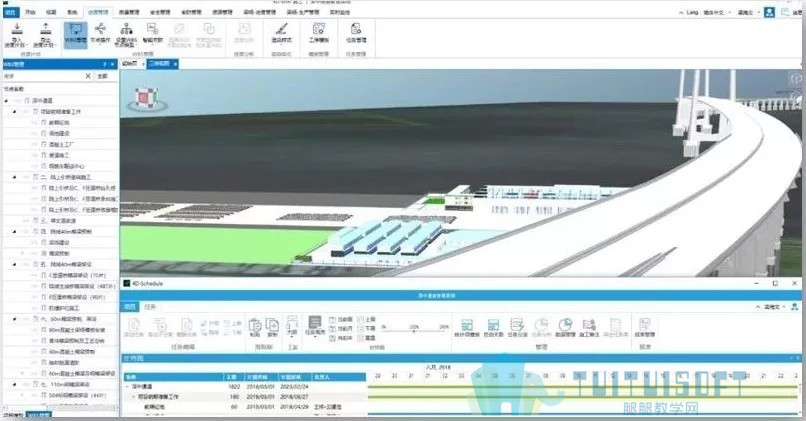Click the user account icon in the main title bar
806x421 pixels.
coord(769,12)
